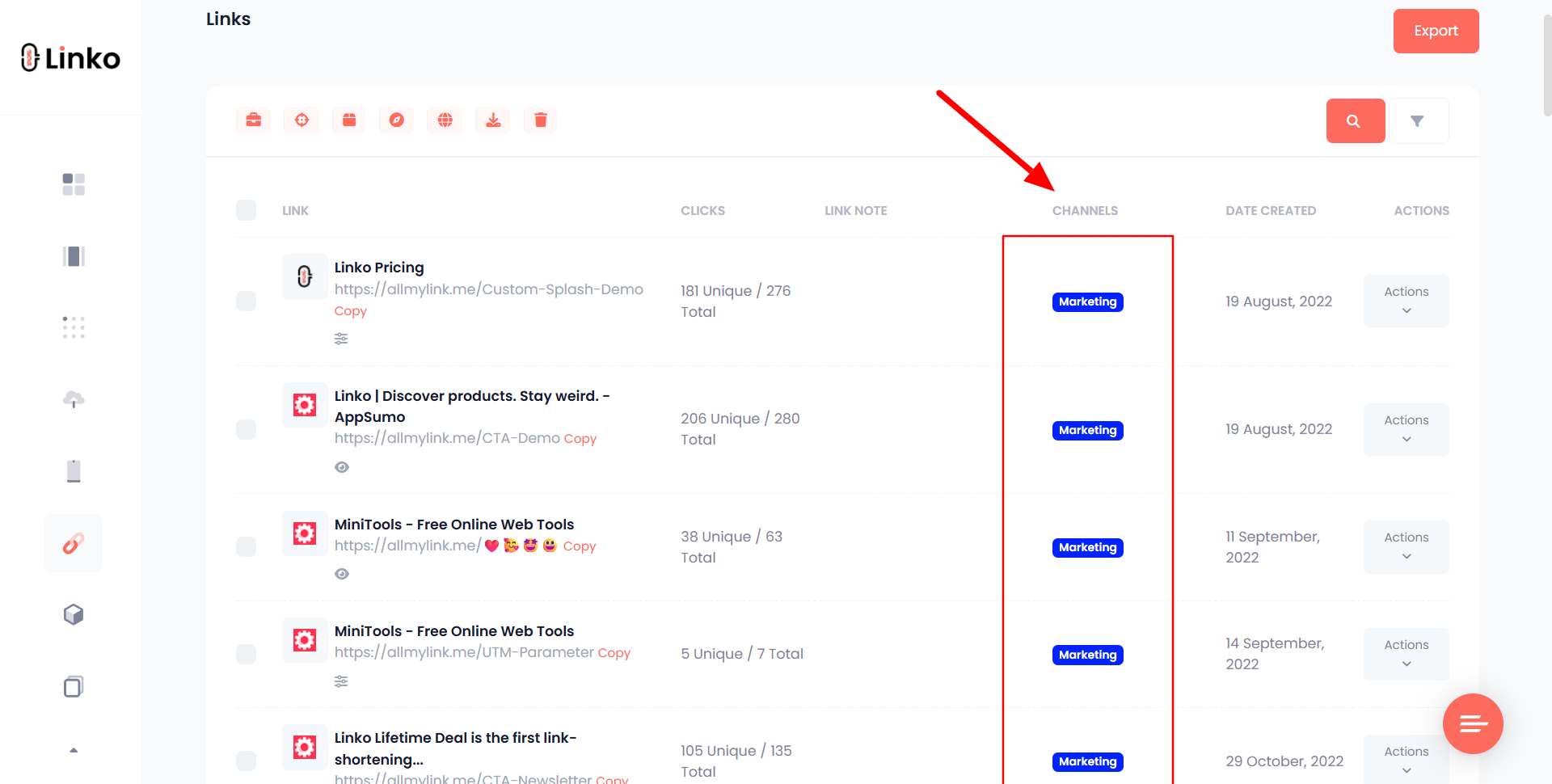The height and width of the screenshot is (784, 1552).
Task: Click the Marketing tag on Linko Pricing
Action: 1087,301
